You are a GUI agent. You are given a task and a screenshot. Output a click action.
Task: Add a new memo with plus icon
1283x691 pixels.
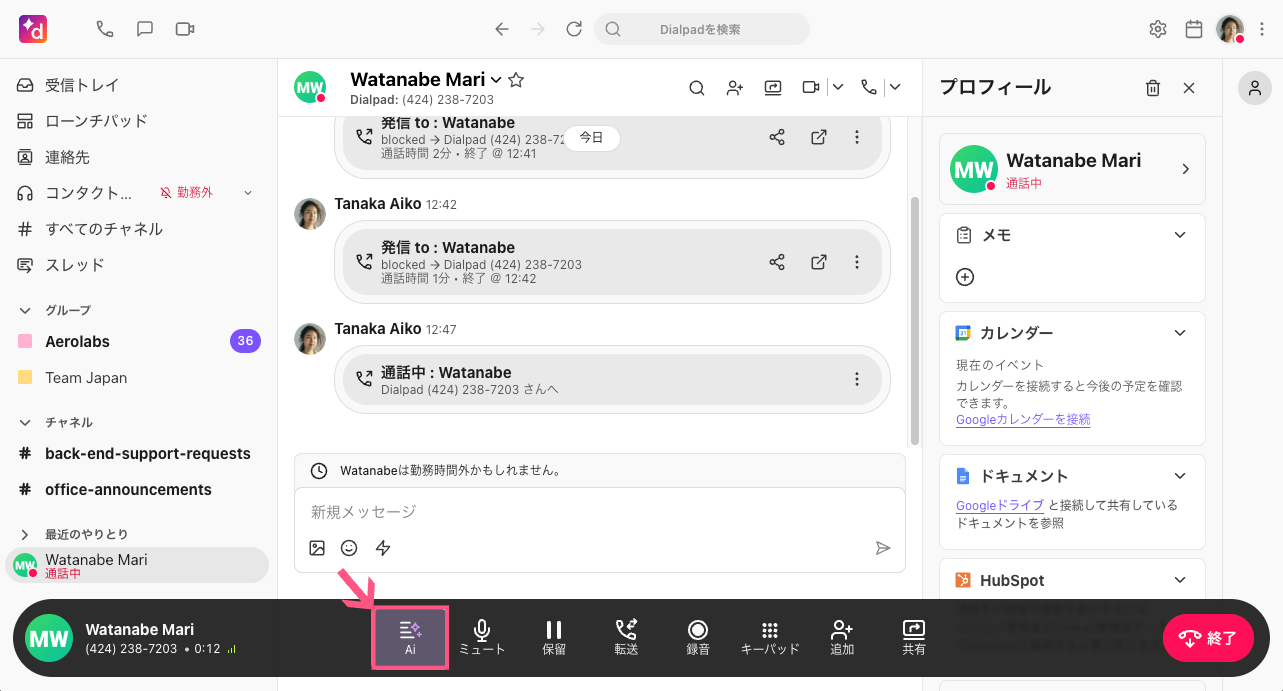pyautogui.click(x=965, y=277)
